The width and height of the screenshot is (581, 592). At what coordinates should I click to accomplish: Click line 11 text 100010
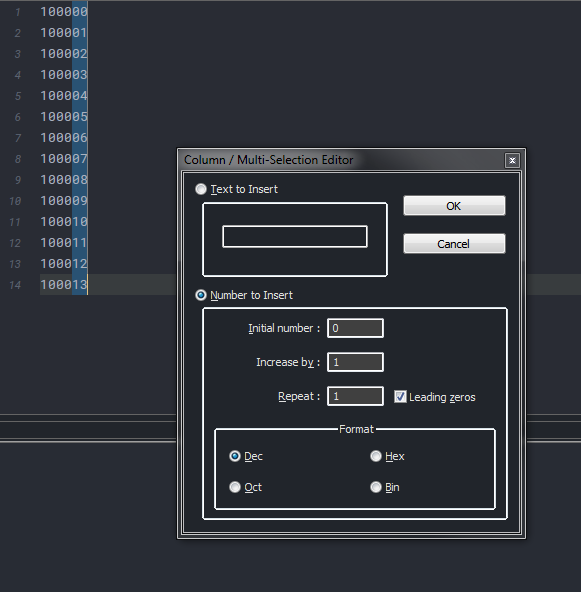(64, 221)
